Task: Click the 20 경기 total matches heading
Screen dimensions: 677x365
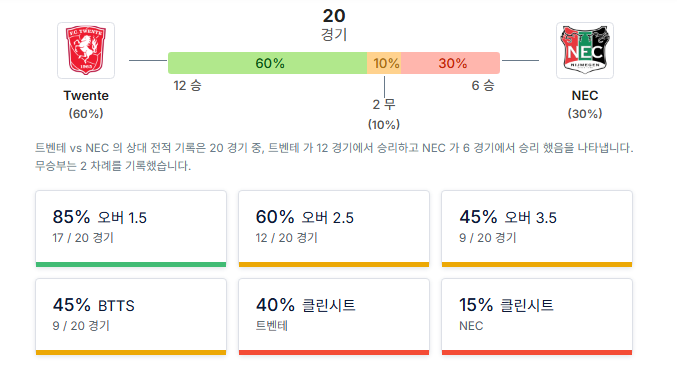Action: click(x=334, y=25)
